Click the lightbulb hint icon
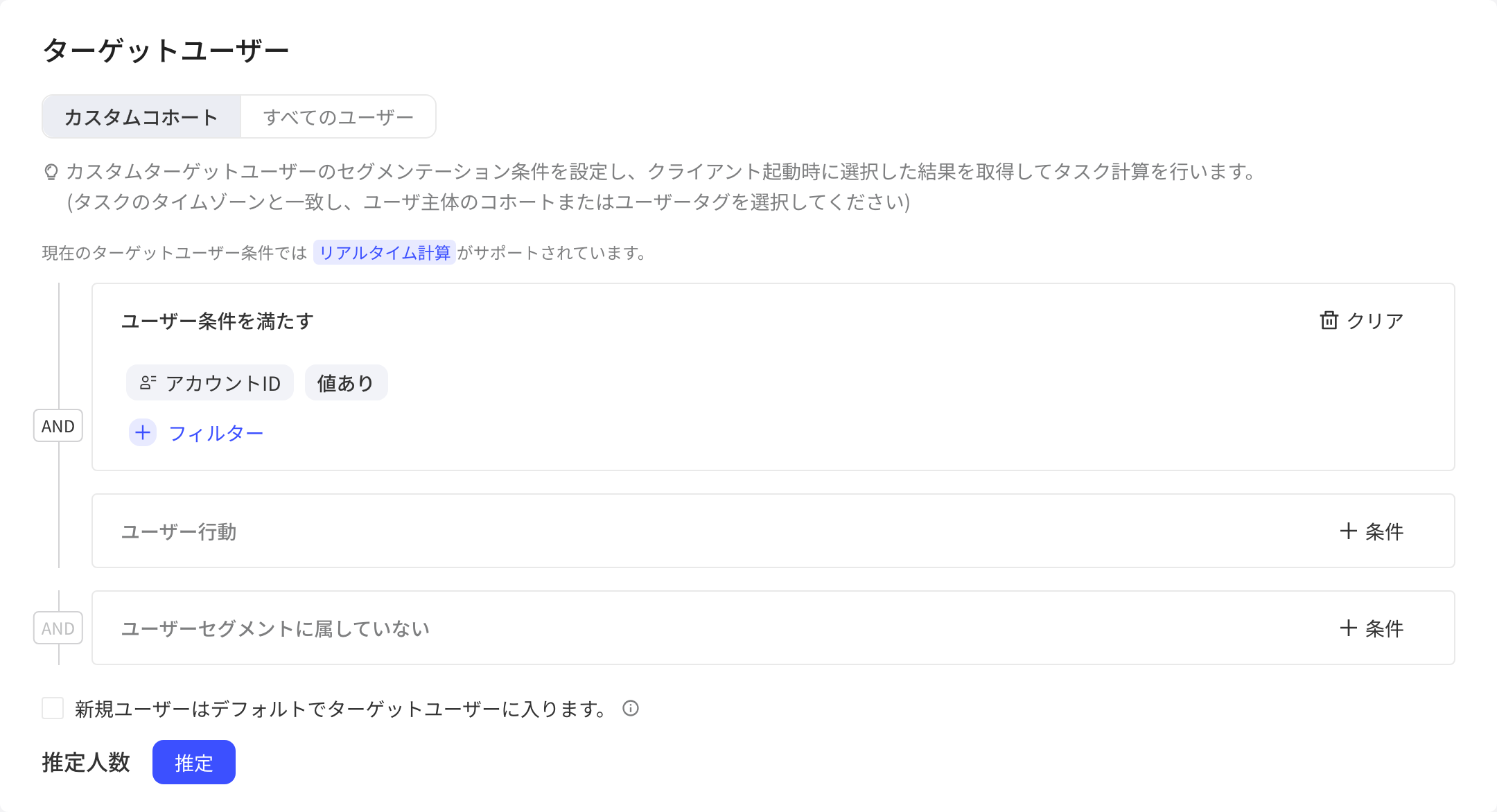 pyautogui.click(x=51, y=171)
